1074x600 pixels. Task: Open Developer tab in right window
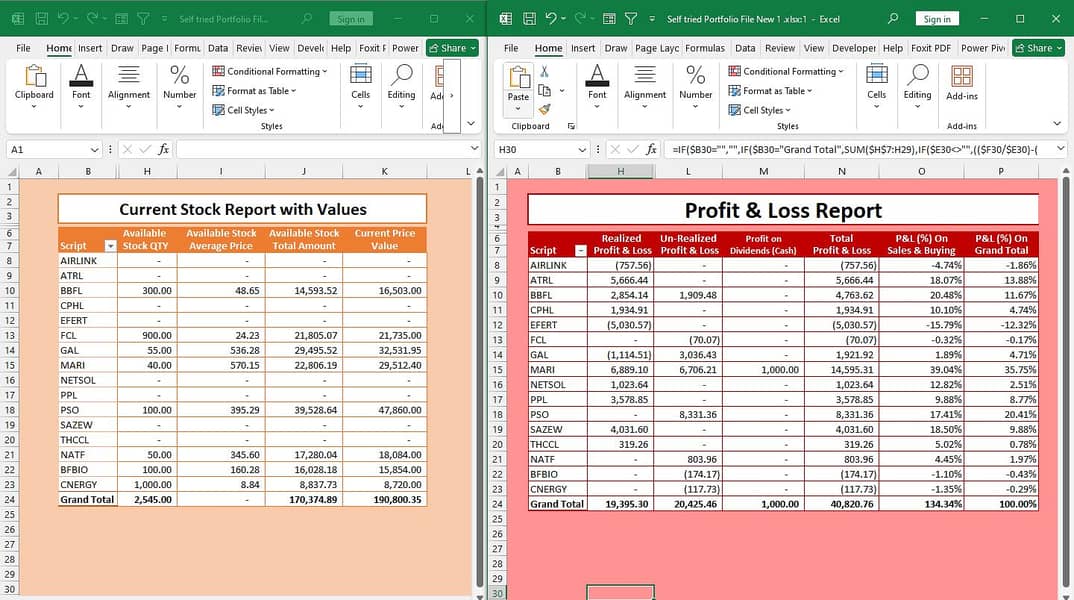coord(853,48)
